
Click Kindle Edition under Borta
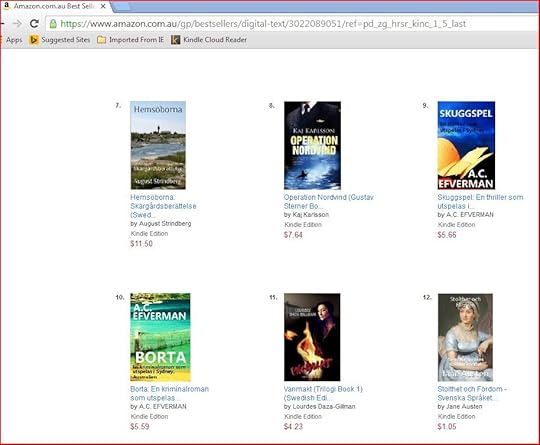[x=149, y=416]
